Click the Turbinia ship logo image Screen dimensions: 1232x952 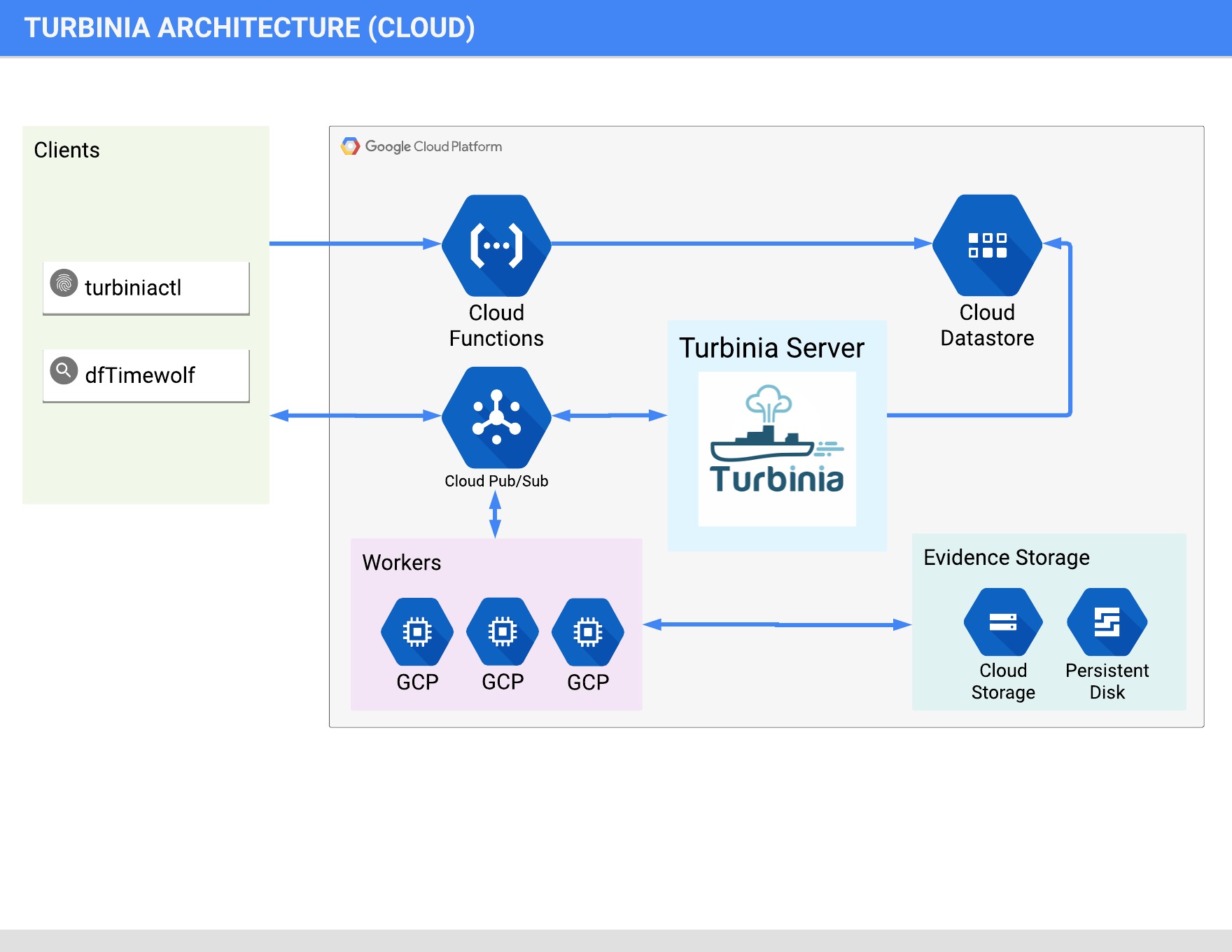777,449
